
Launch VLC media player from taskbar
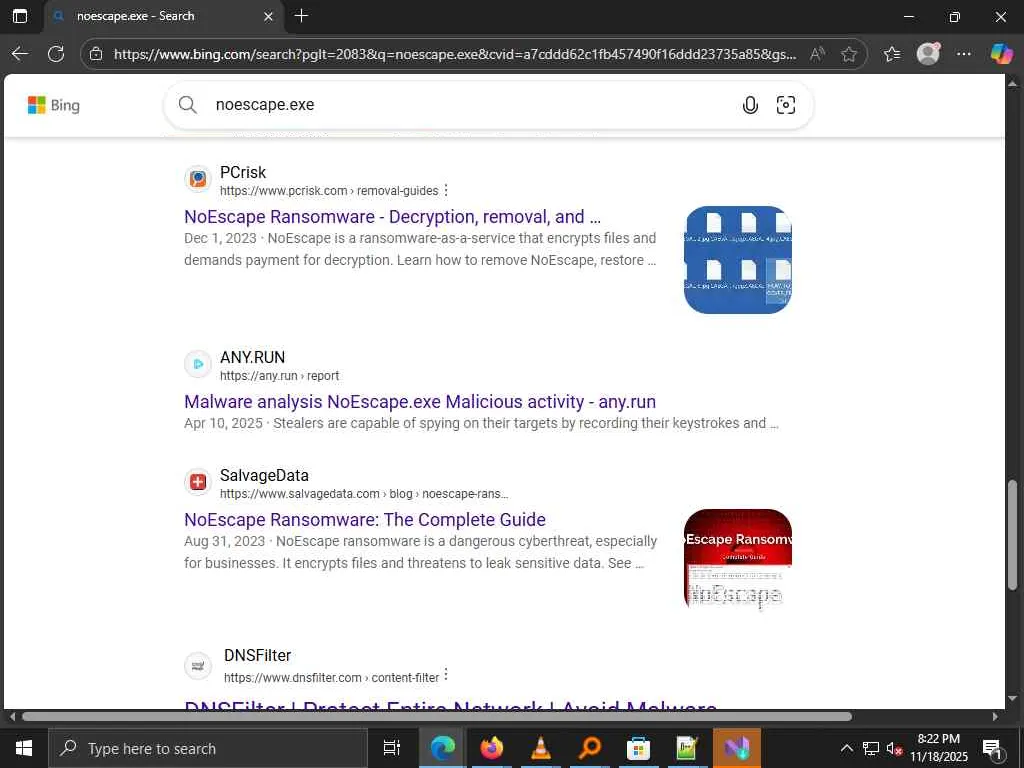[x=541, y=748]
